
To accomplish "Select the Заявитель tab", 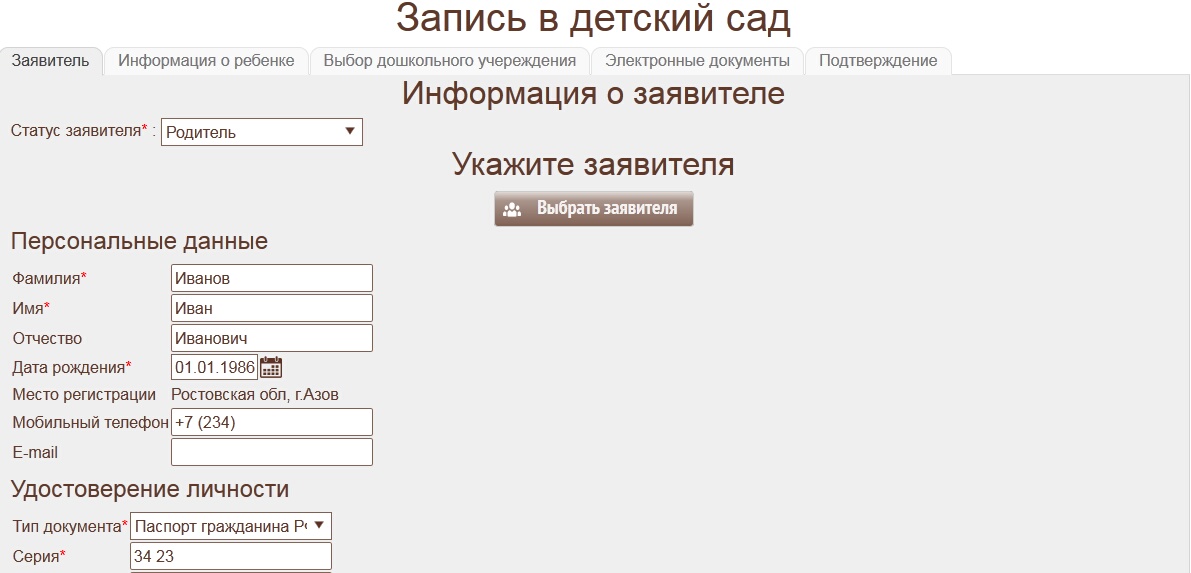I will click(50, 61).
